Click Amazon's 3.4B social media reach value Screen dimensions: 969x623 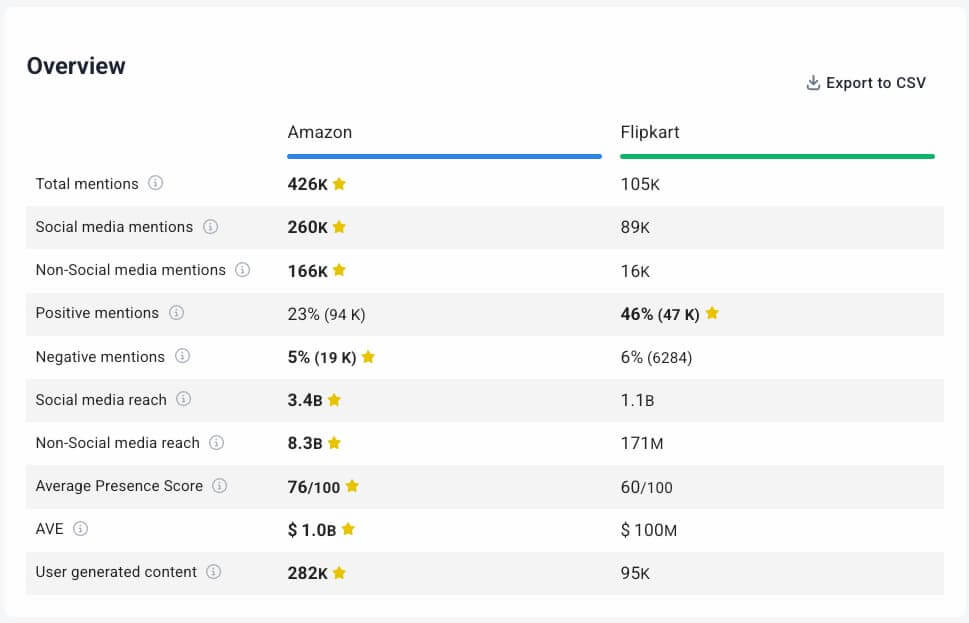point(304,400)
